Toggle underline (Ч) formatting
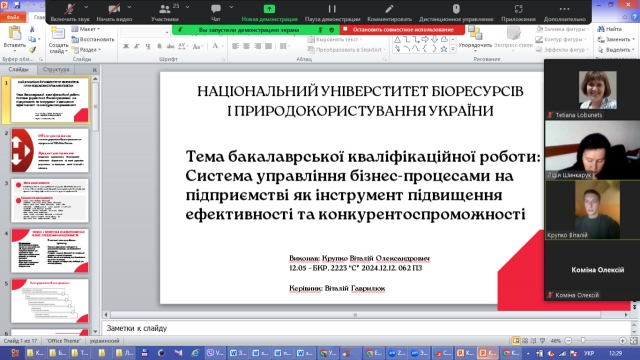The width and height of the screenshot is (640, 360). [148, 47]
